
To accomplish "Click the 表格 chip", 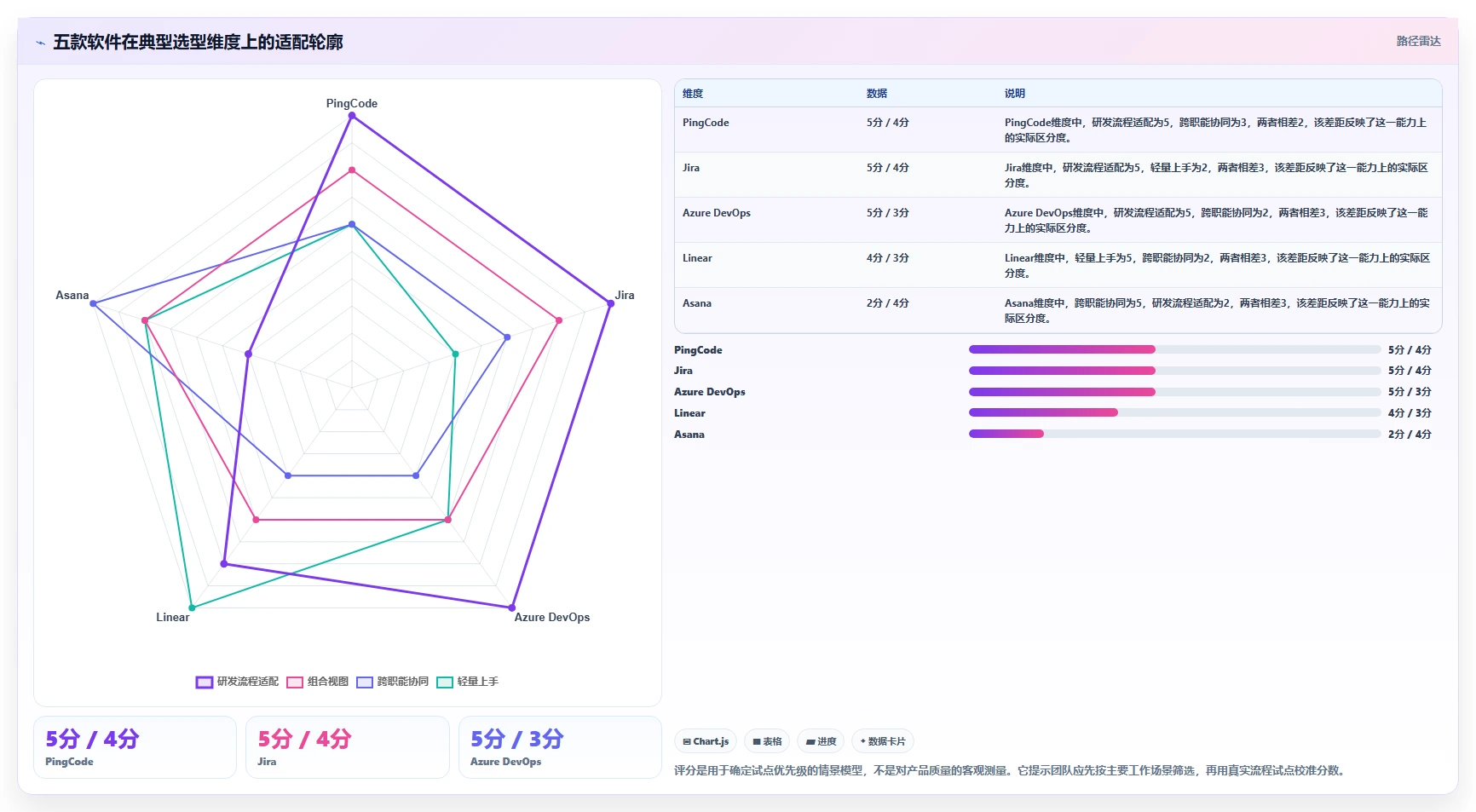I will tap(767, 741).
